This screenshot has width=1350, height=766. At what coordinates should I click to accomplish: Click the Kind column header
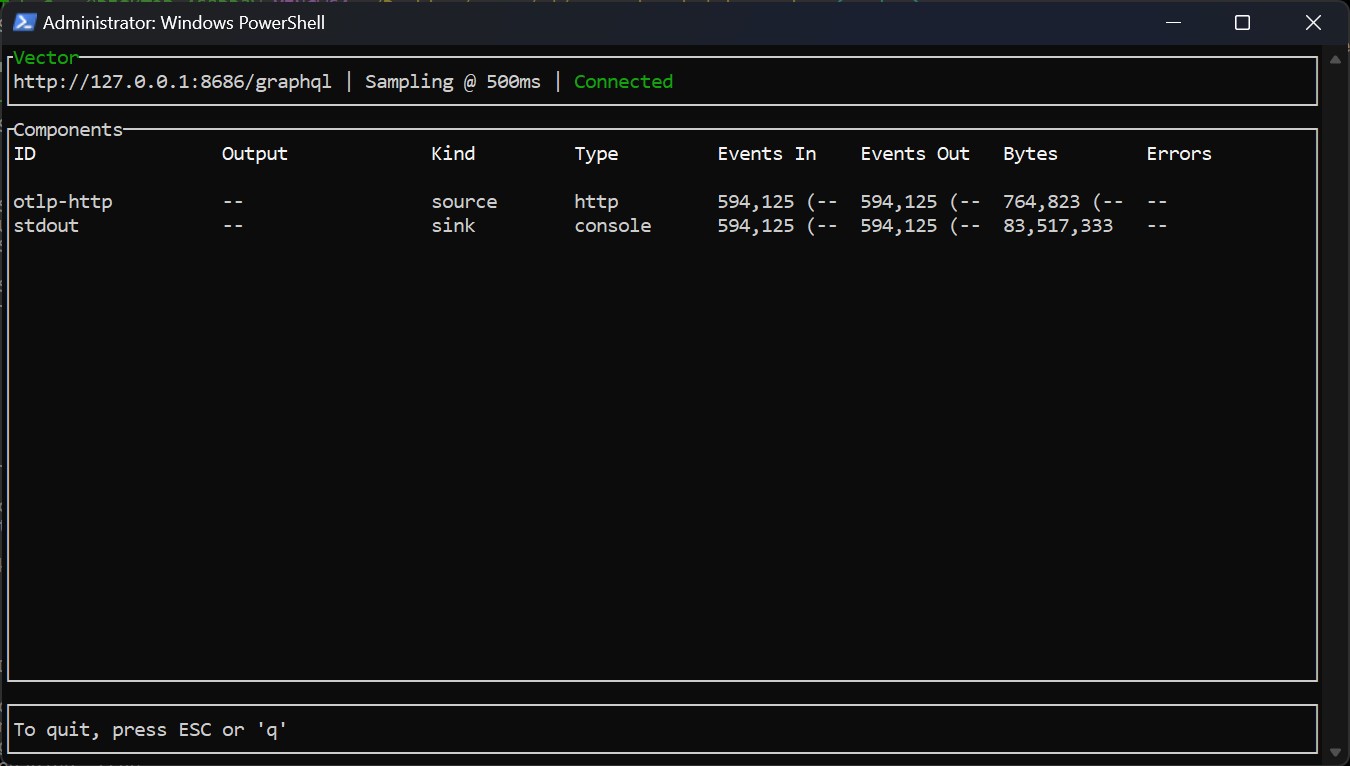coord(453,154)
